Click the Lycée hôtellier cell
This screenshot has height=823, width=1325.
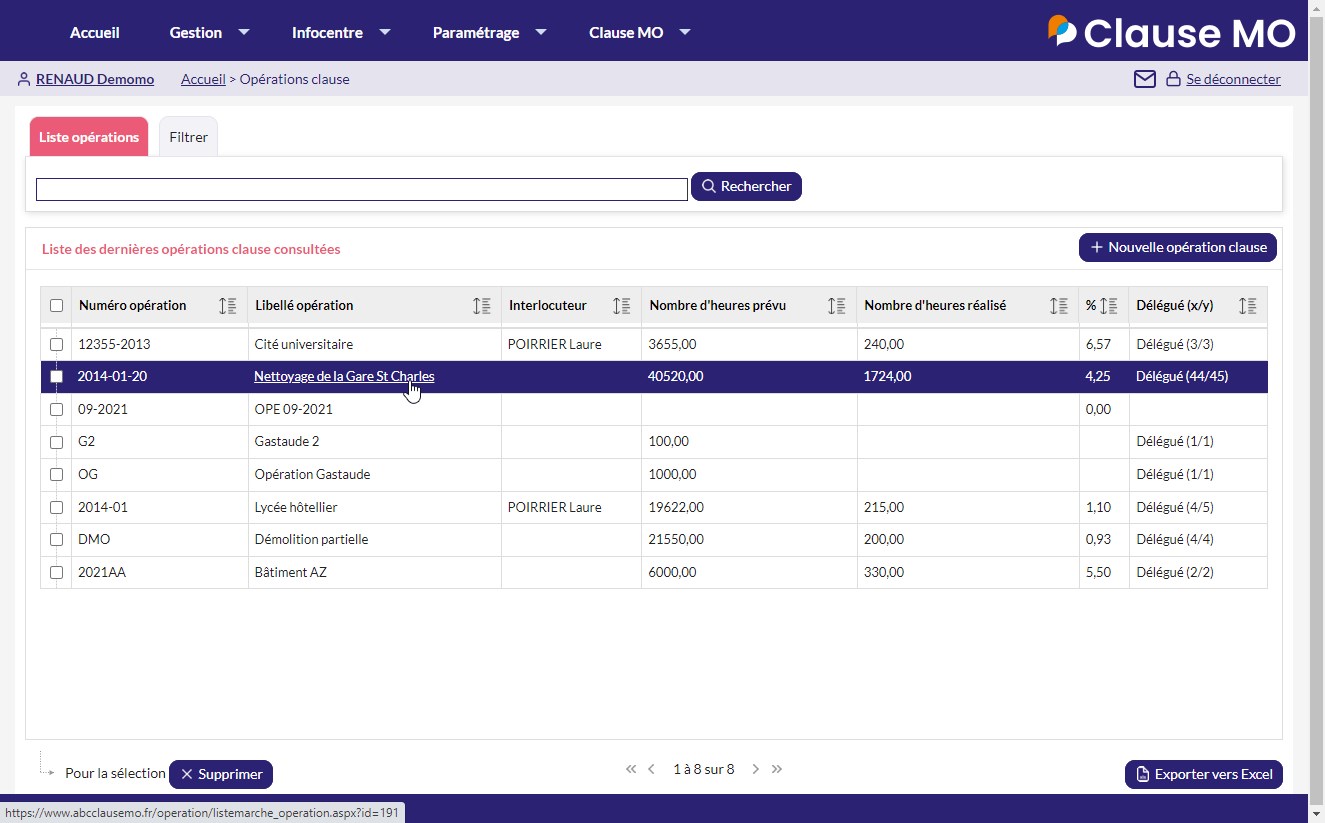point(375,508)
